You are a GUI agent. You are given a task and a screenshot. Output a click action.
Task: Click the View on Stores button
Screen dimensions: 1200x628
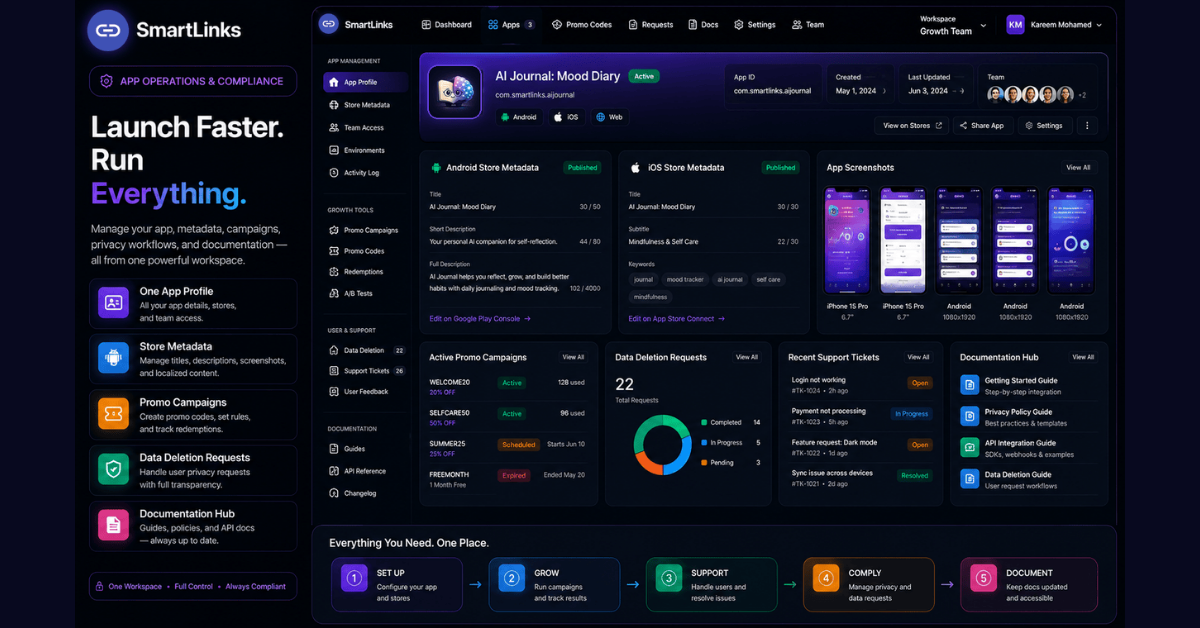pyautogui.click(x=910, y=126)
